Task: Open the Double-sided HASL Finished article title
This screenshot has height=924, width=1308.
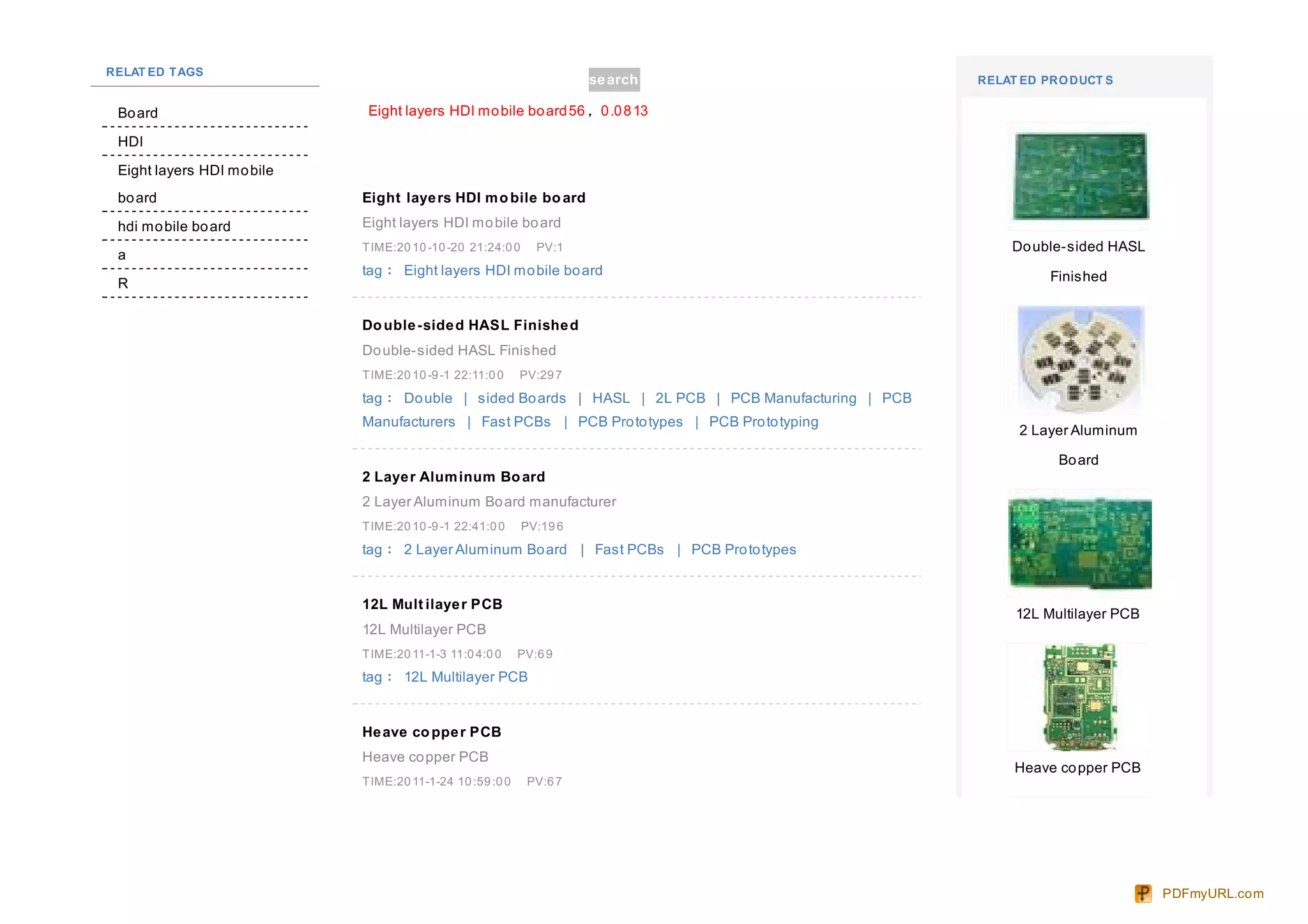Action: tap(470, 325)
